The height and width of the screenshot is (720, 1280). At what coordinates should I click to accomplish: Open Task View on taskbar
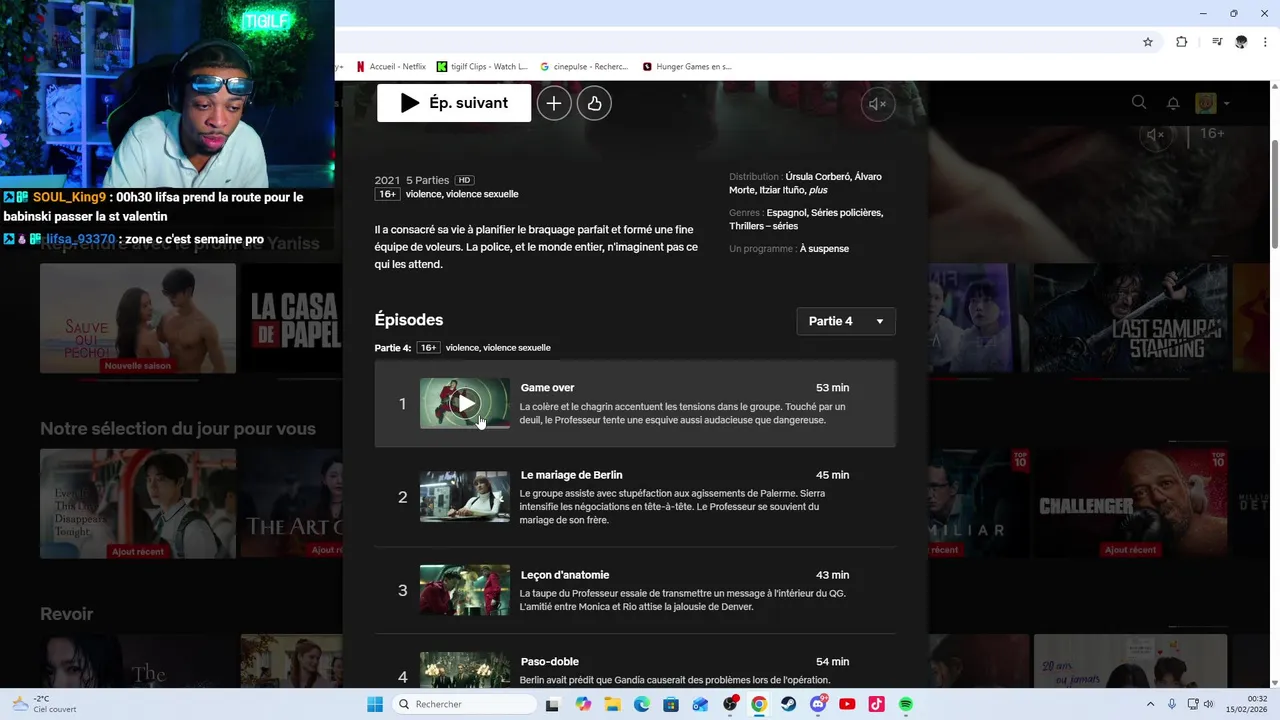coord(552,704)
